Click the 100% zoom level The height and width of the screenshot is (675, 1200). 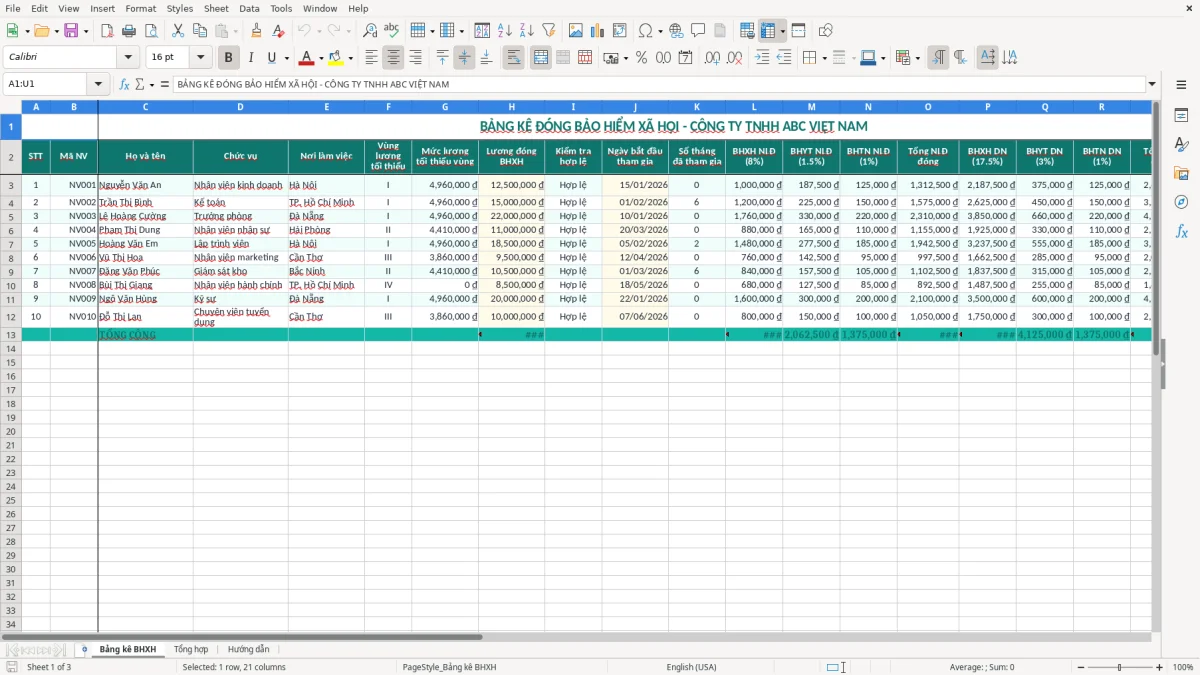[1182, 667]
